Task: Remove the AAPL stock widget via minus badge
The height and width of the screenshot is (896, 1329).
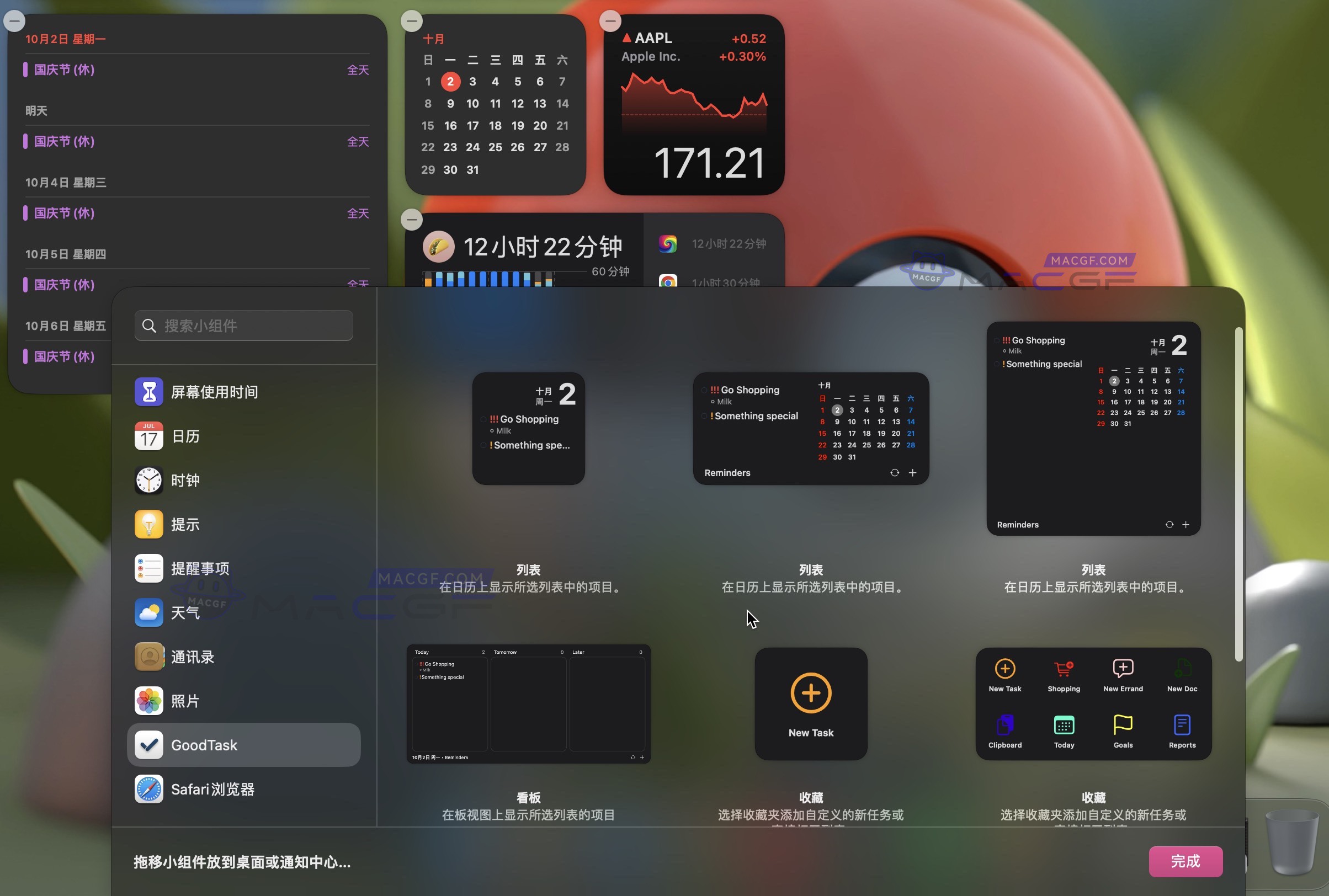Action: 609,20
